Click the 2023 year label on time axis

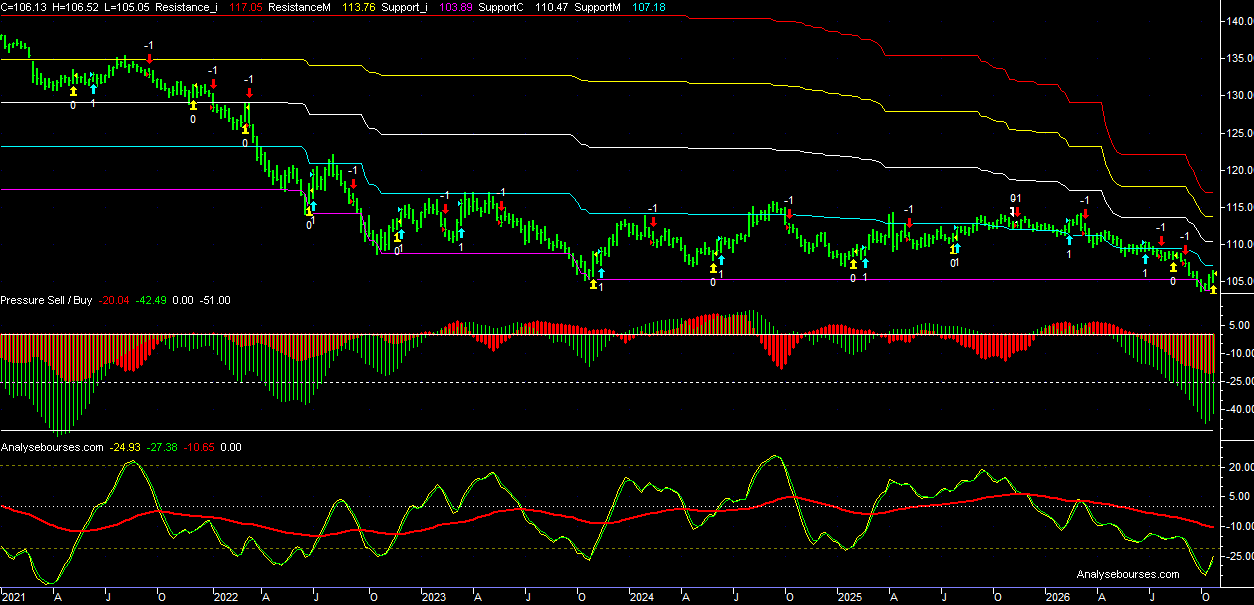pyautogui.click(x=434, y=597)
